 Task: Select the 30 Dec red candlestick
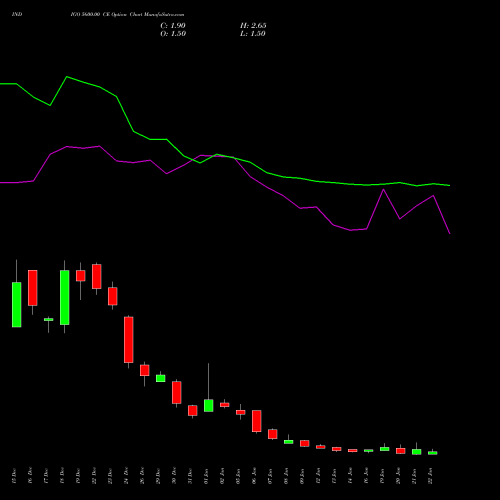[x=177, y=392]
